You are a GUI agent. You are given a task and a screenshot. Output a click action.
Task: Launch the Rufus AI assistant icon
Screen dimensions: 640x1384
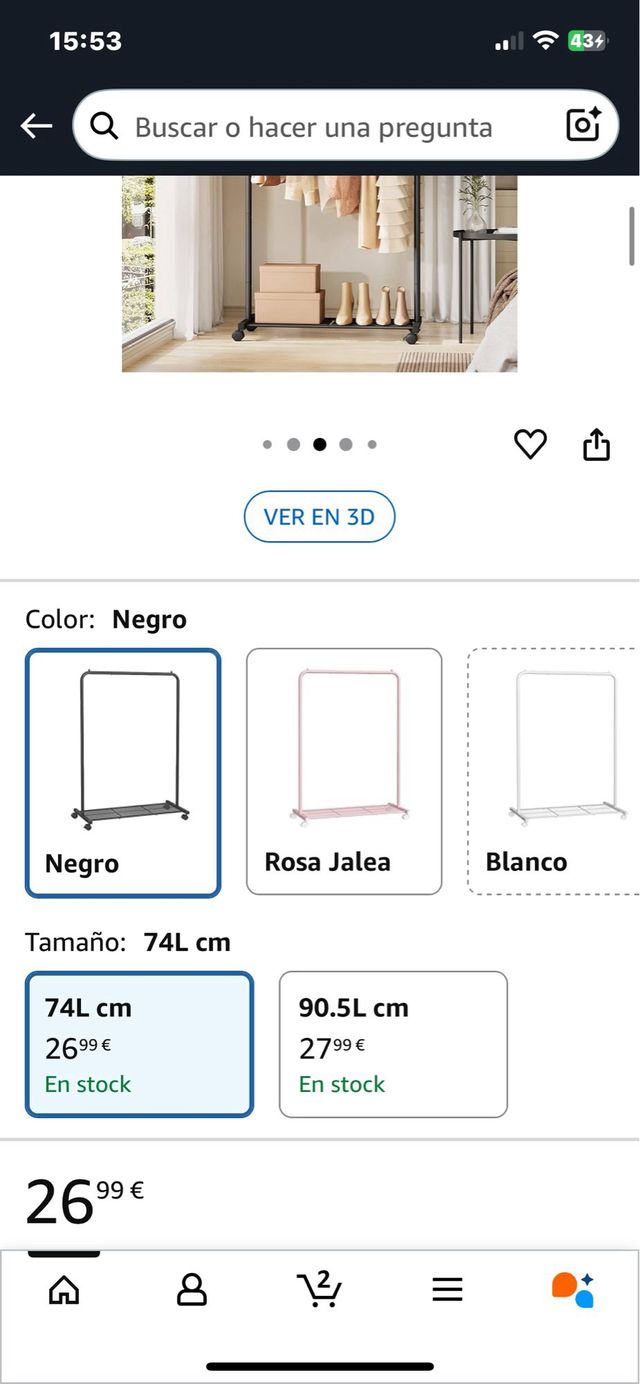click(x=575, y=1290)
